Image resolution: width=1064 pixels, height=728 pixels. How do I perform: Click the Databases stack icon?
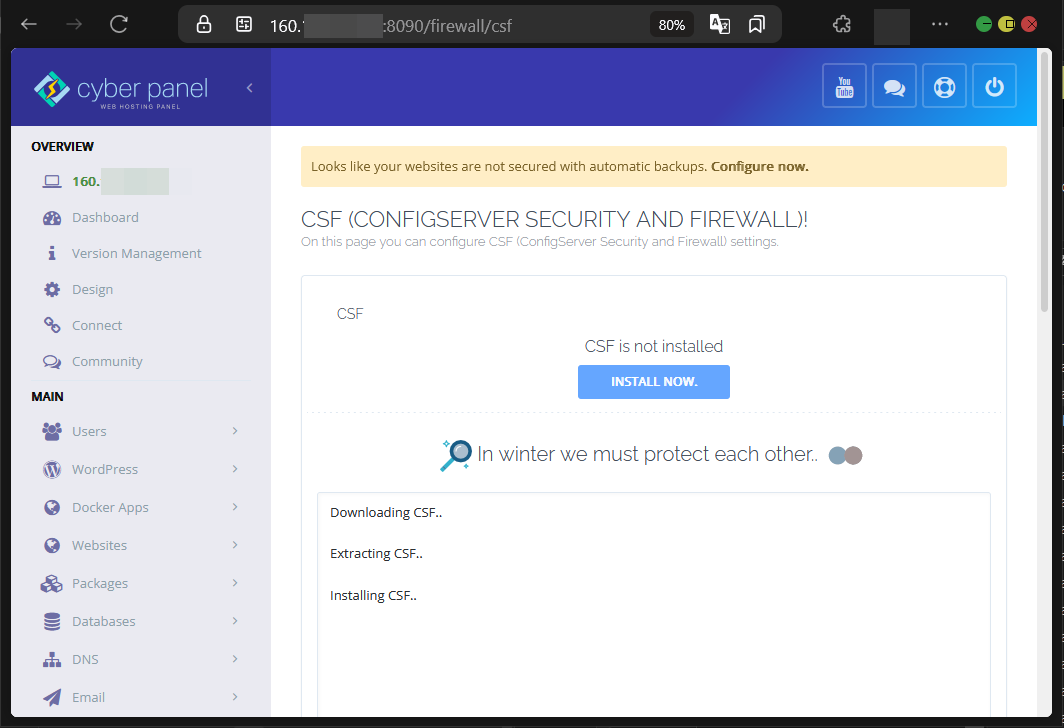coord(52,621)
